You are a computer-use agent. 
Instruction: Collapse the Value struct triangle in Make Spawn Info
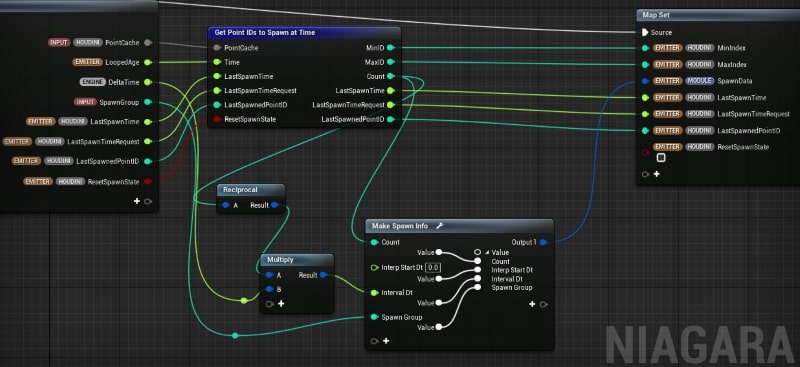[x=486, y=252]
